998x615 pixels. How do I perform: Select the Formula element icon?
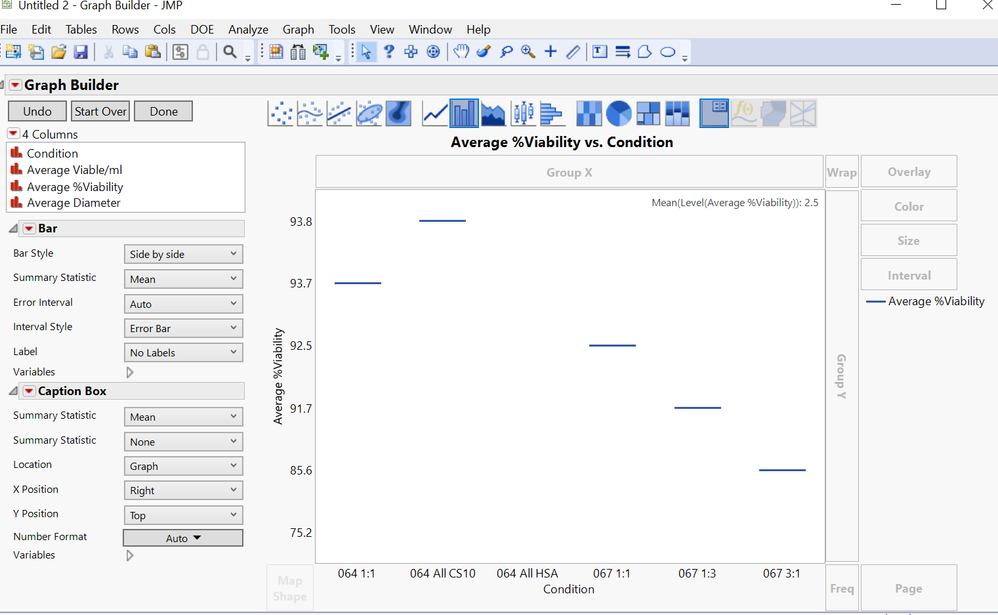tap(744, 113)
